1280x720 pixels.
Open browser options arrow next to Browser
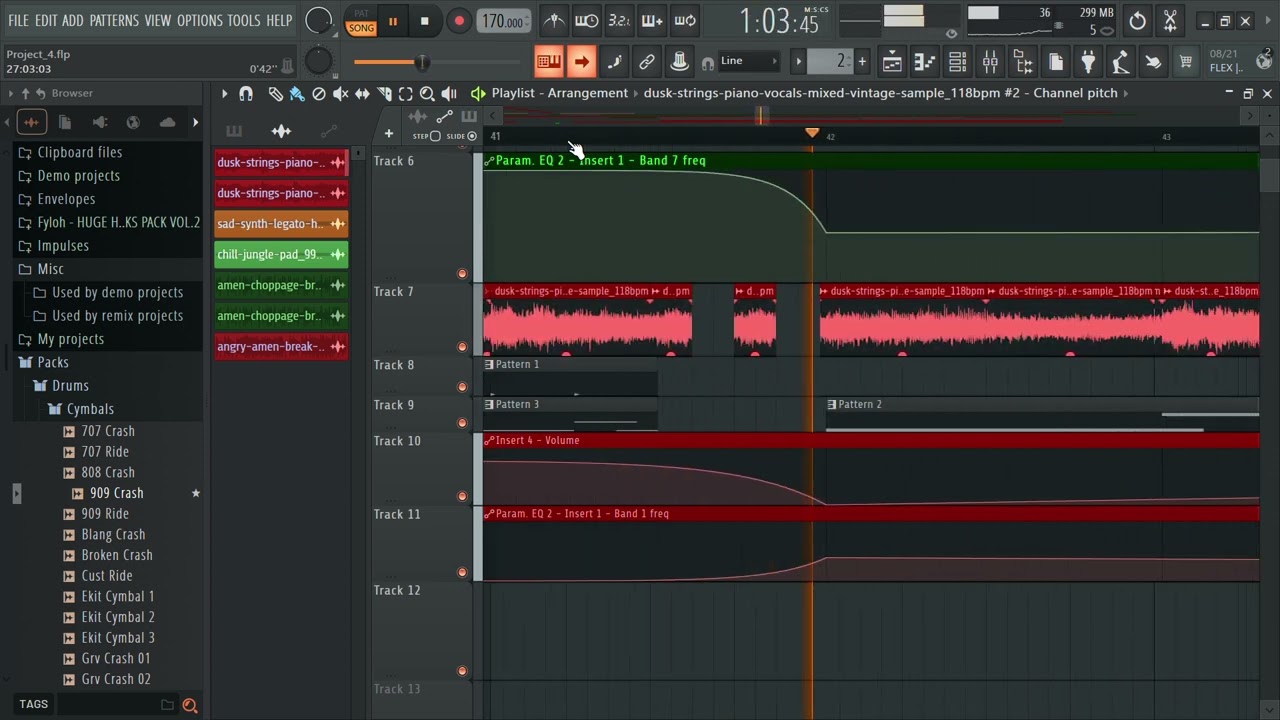pyautogui.click(x=10, y=93)
